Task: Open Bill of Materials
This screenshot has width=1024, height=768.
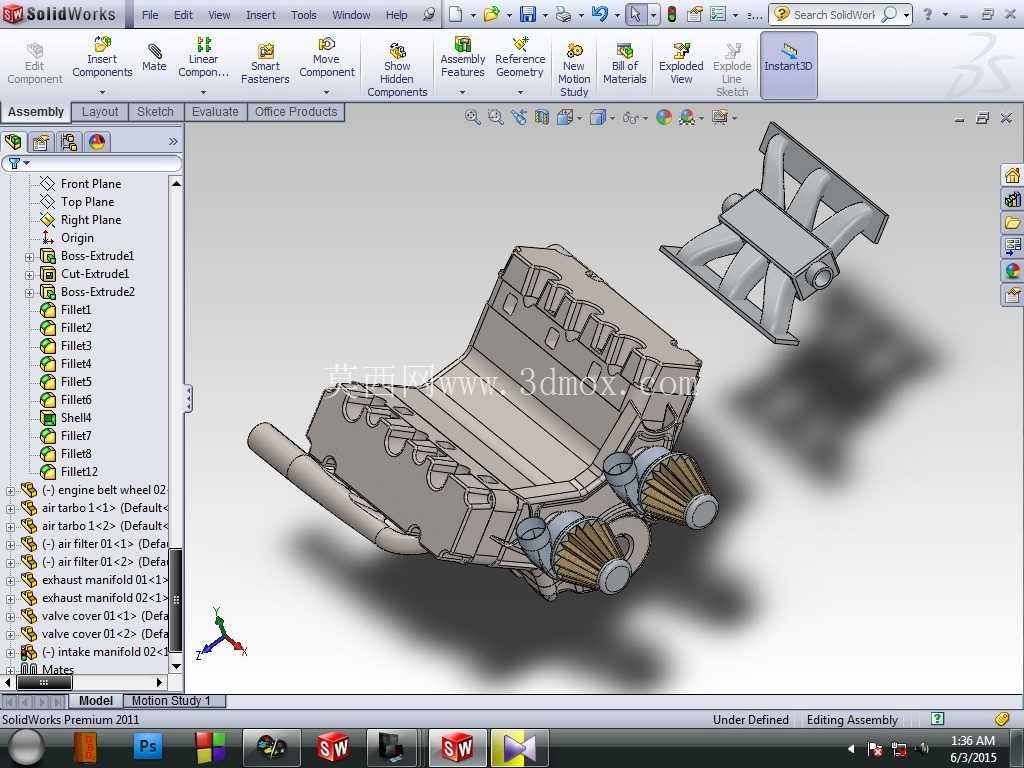Action: pyautogui.click(x=624, y=64)
